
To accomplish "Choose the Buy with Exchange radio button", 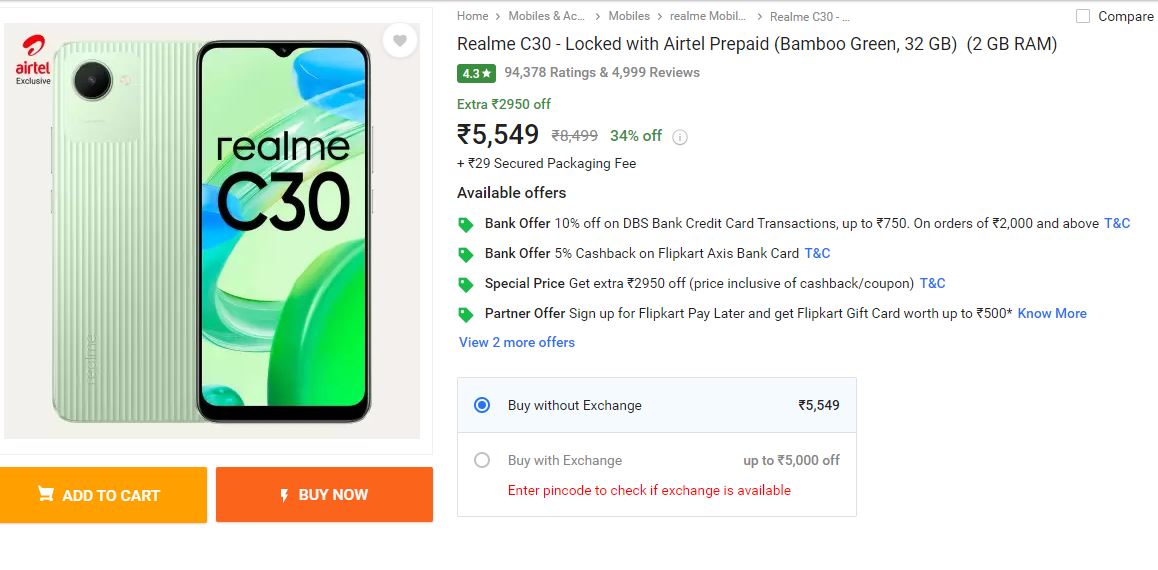I will (x=482, y=460).
